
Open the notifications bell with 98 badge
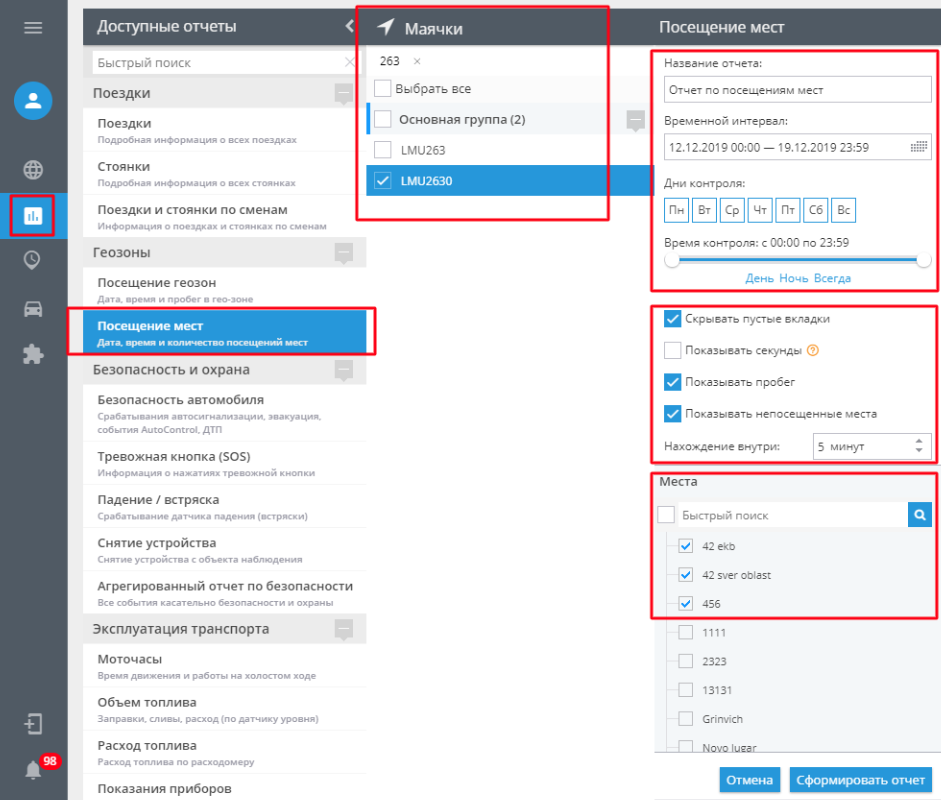pyautogui.click(x=34, y=769)
